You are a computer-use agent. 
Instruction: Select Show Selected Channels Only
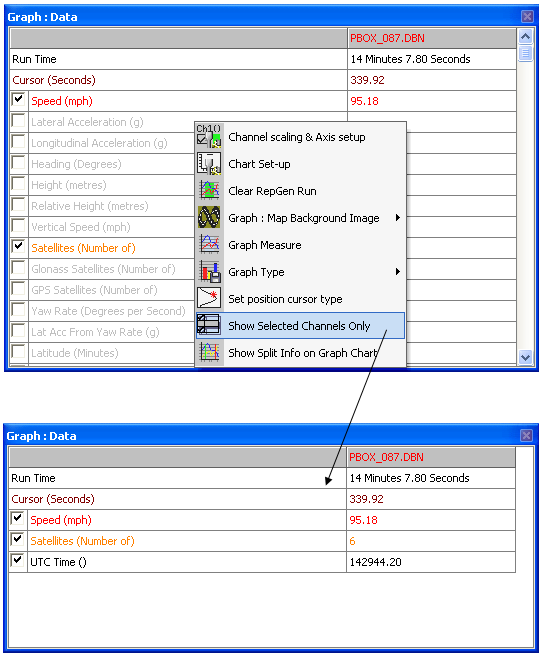[x=300, y=326]
